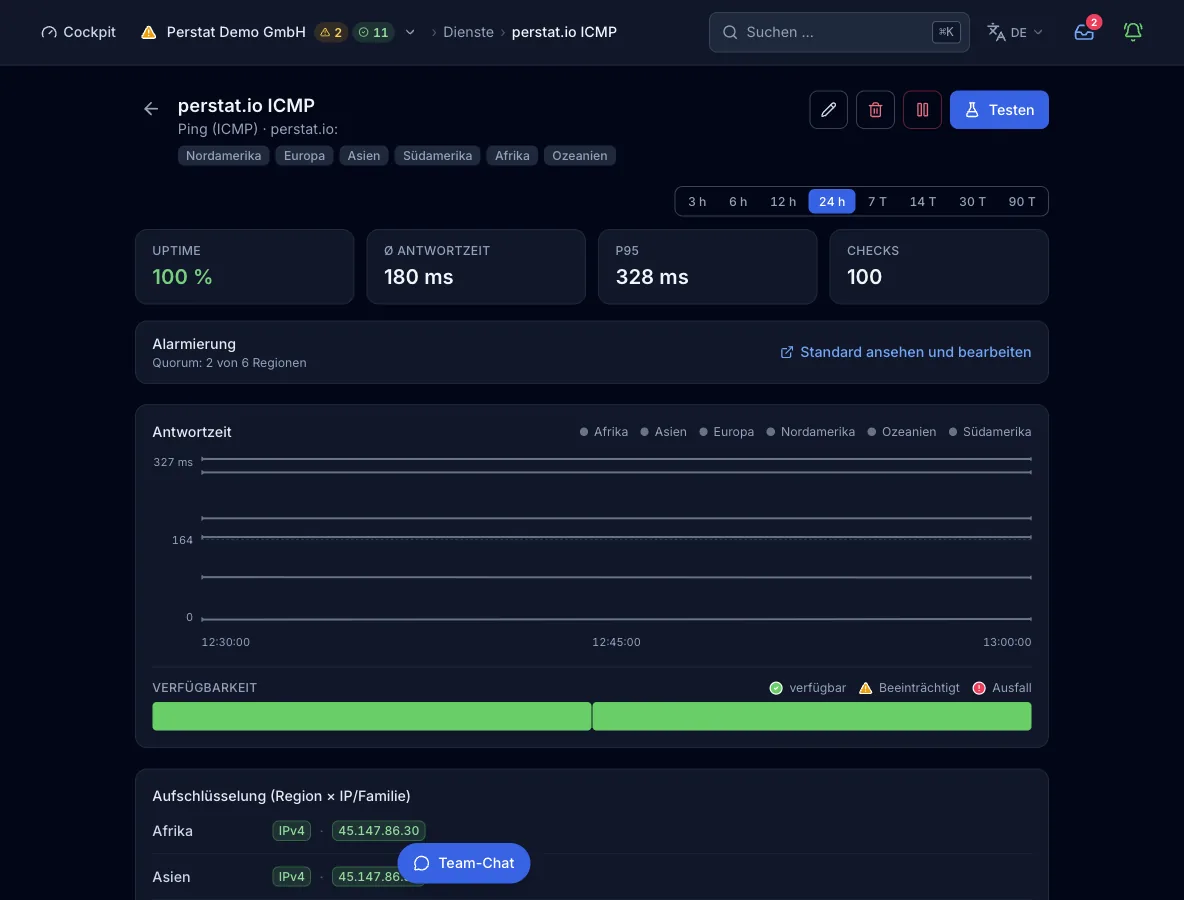Screen dimensions: 1184x900
Task: Click the Quorum: 2 von 6 Regionen text
Action: 230,362
